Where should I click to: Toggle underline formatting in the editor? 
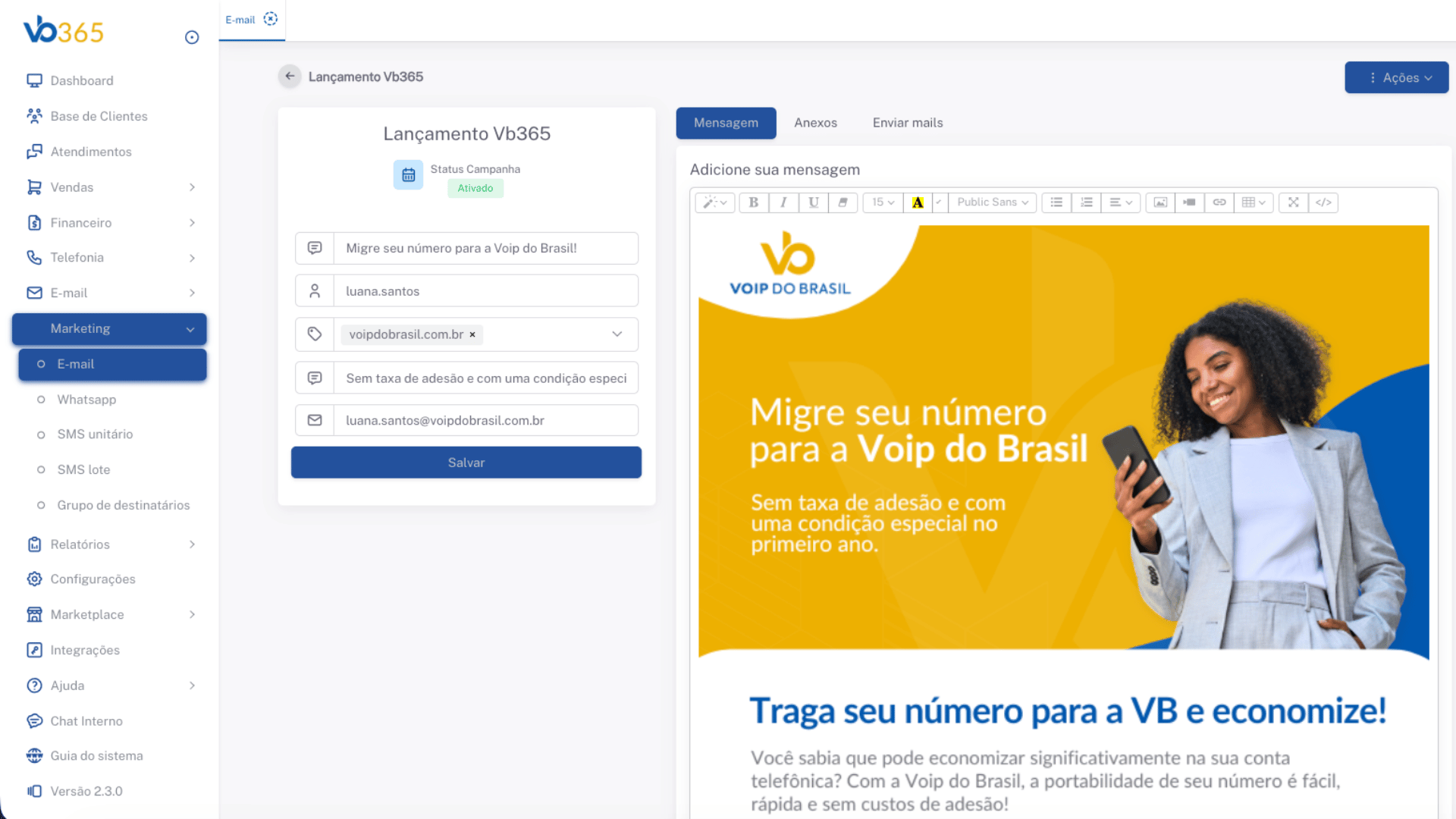tap(813, 202)
